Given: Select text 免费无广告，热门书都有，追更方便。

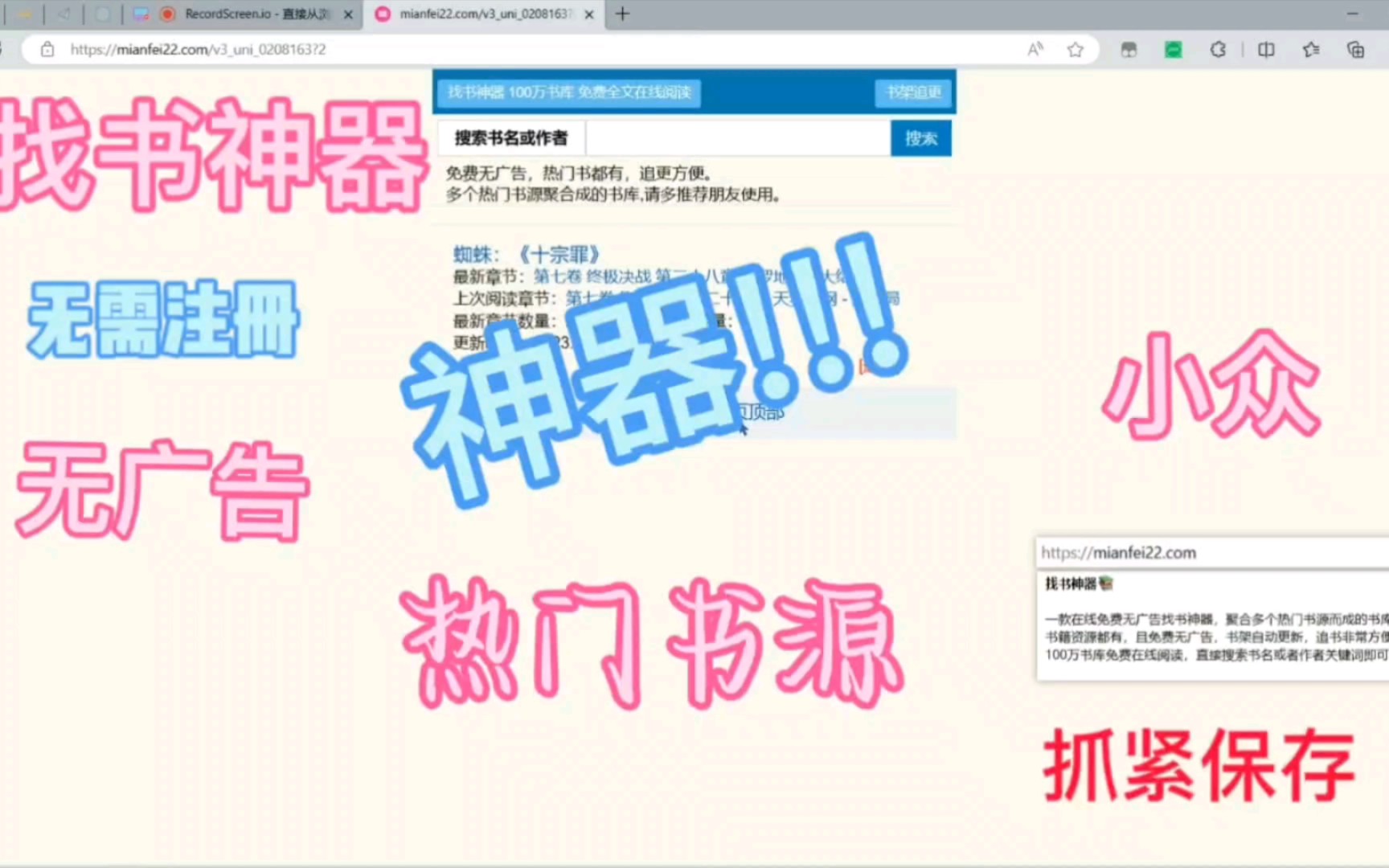Looking at the screenshot, I should click(579, 173).
